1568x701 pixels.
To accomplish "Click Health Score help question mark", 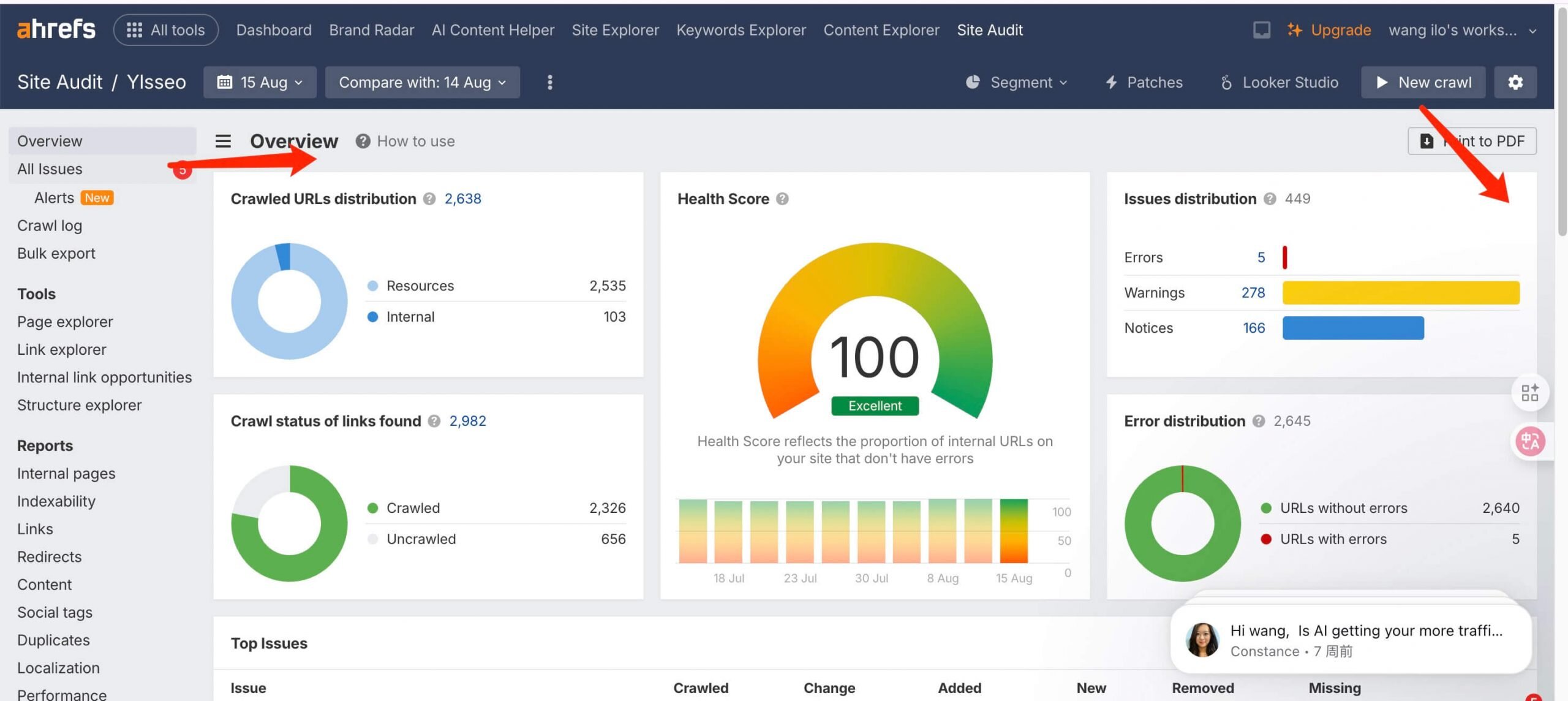I will (x=782, y=199).
